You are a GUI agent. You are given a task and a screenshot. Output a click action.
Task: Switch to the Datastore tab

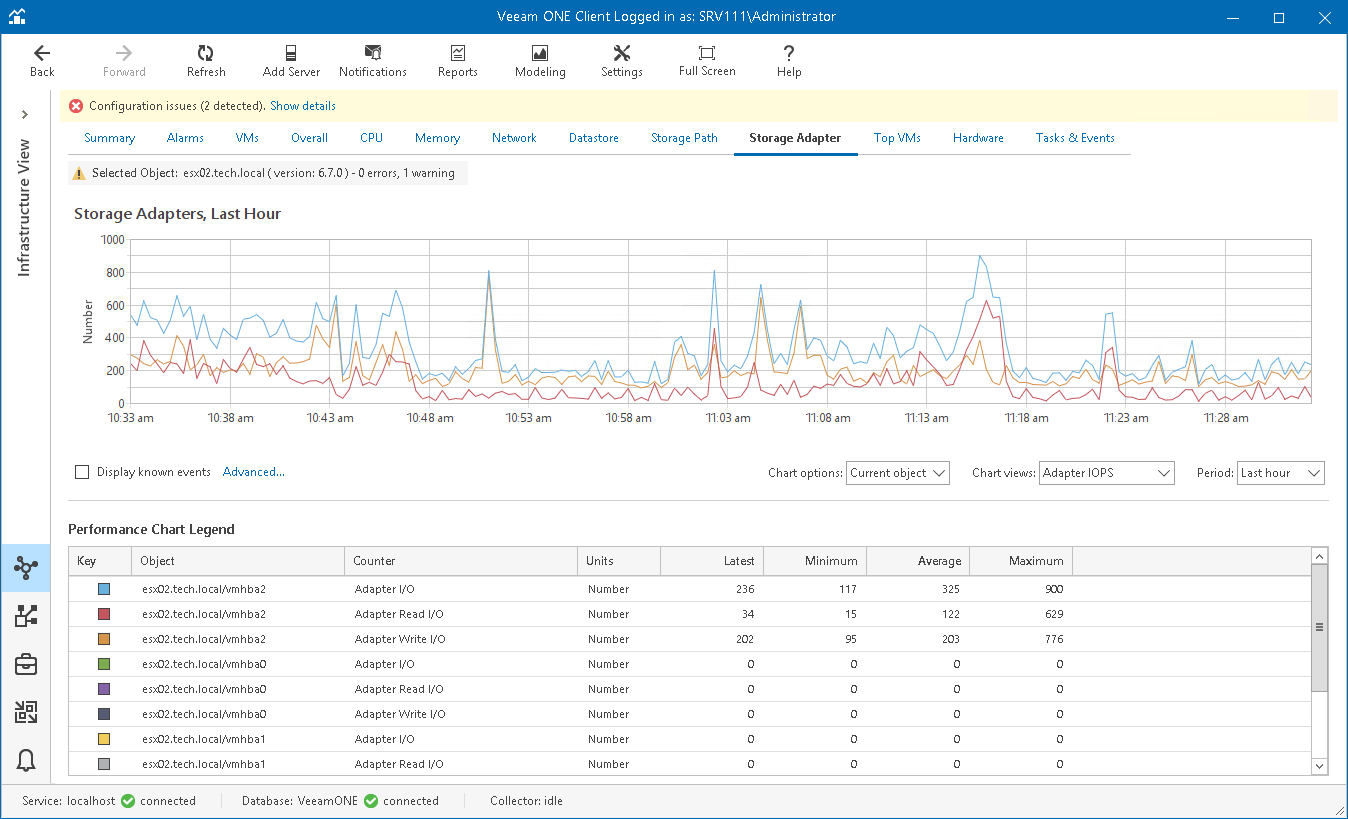tap(593, 138)
